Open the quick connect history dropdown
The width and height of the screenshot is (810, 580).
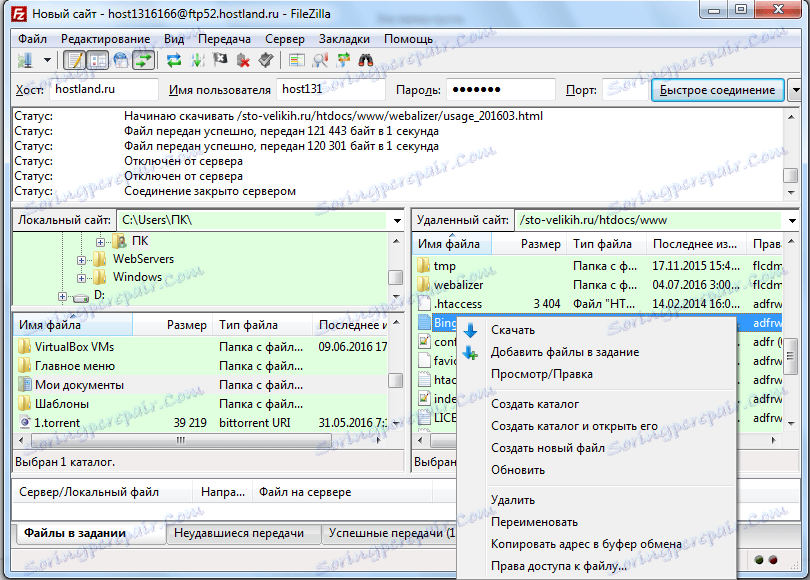pyautogui.click(x=796, y=90)
